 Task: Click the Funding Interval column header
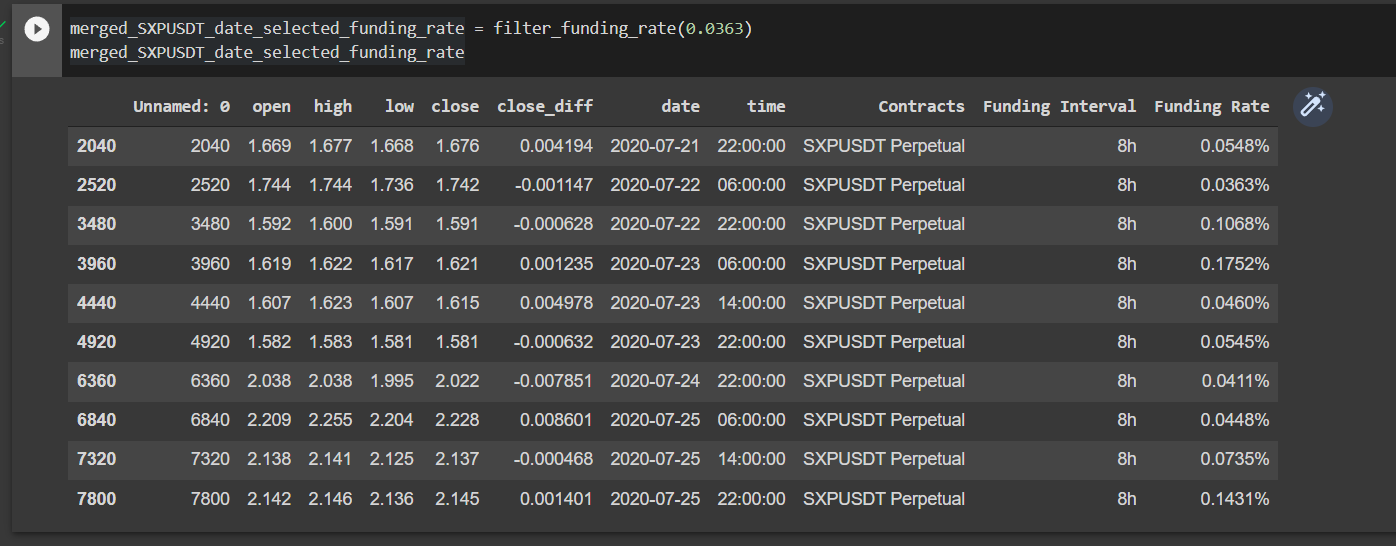click(x=1059, y=106)
